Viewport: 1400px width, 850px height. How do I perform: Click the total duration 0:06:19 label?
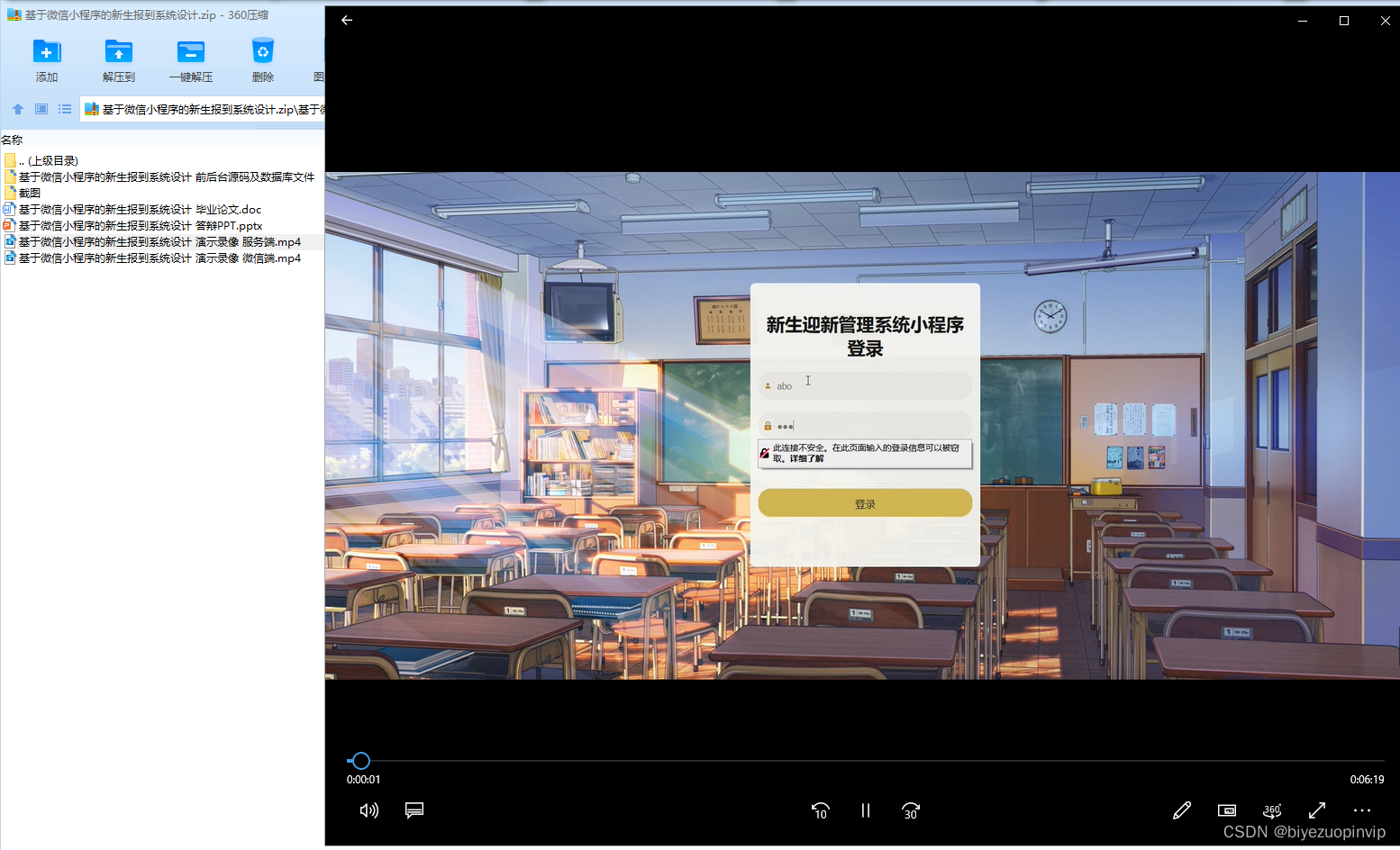point(1367,780)
